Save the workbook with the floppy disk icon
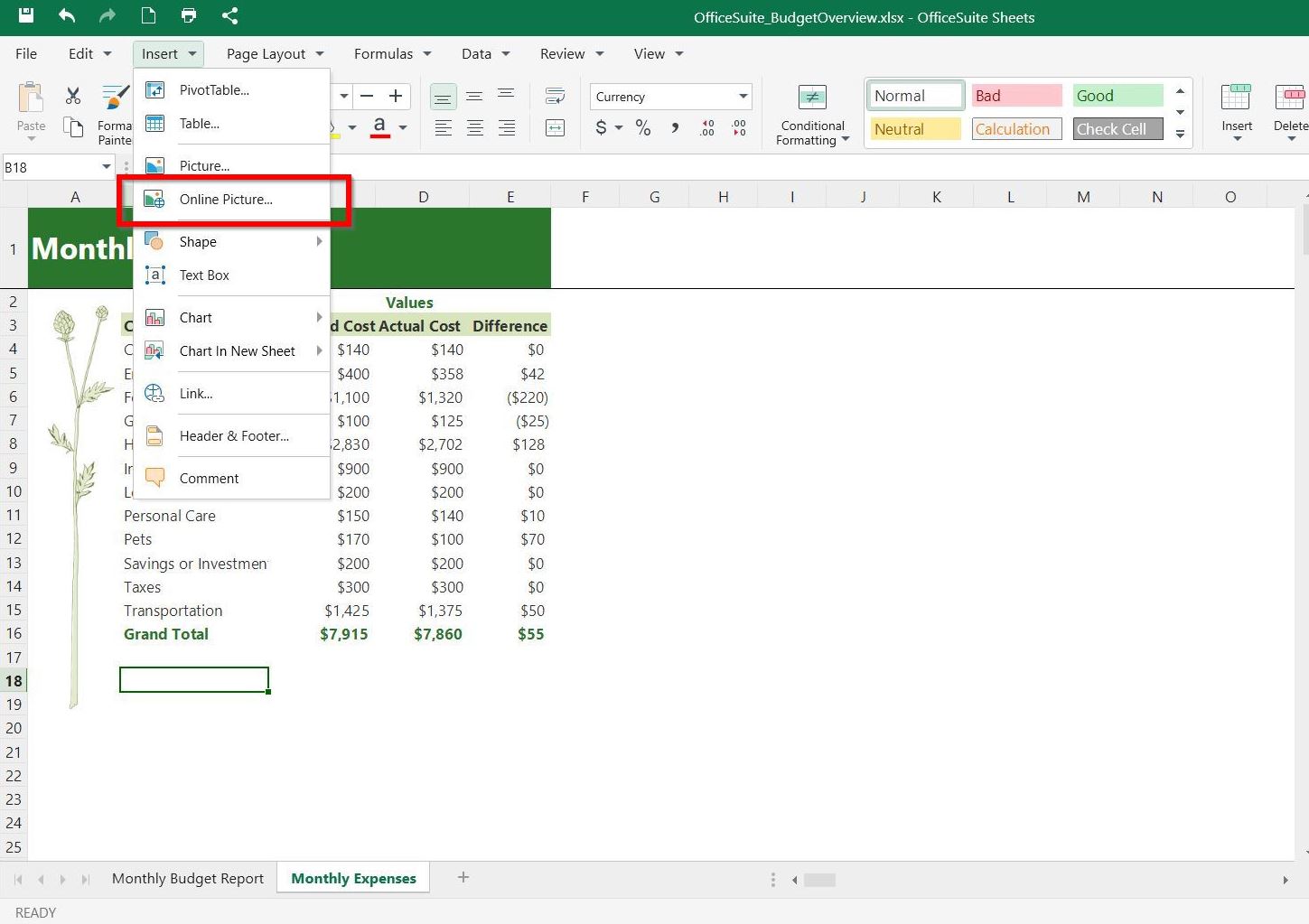The width and height of the screenshot is (1309, 924). pyautogui.click(x=26, y=15)
